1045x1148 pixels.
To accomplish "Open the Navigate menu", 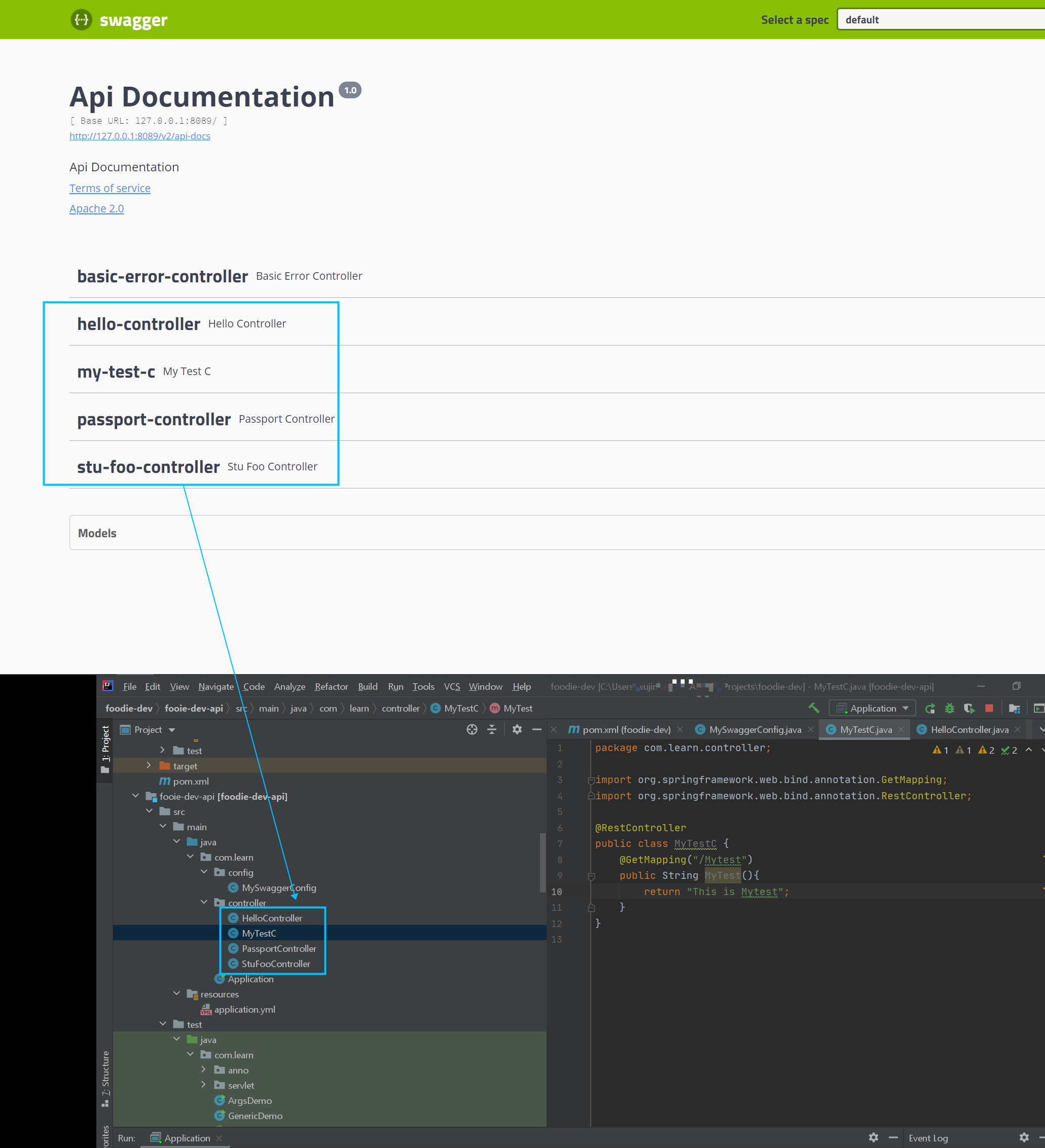I will click(216, 686).
